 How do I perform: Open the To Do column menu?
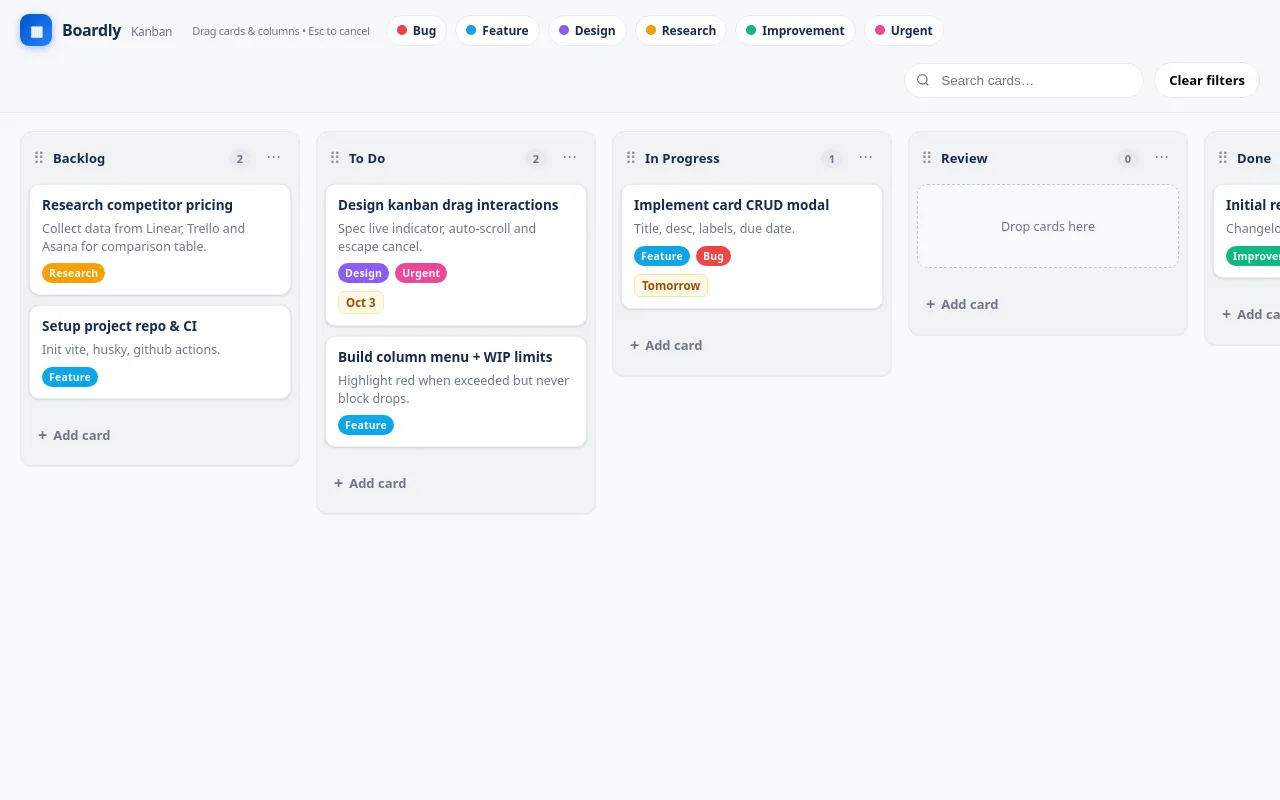(x=570, y=157)
